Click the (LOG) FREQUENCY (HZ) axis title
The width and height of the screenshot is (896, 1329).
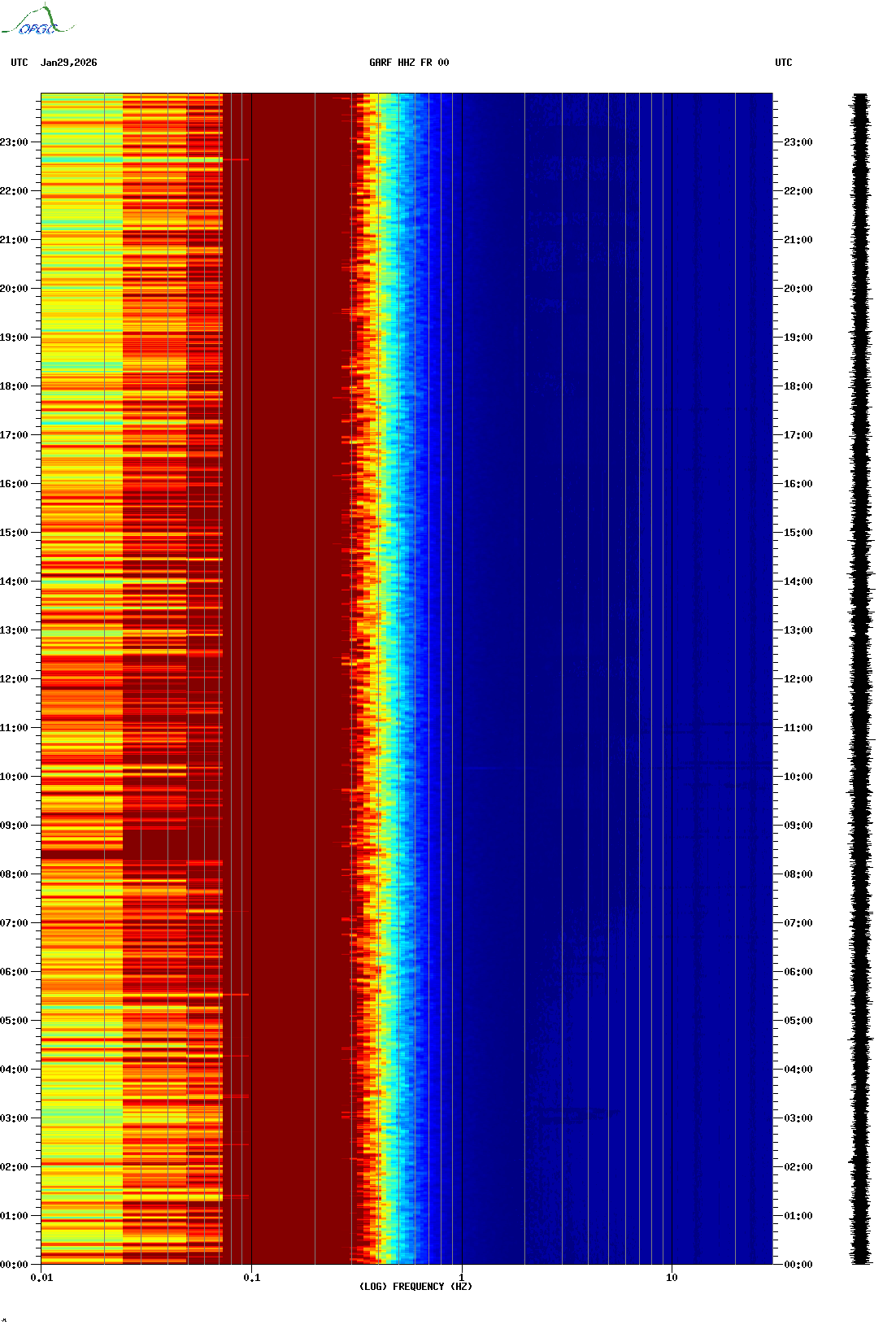click(x=415, y=1287)
